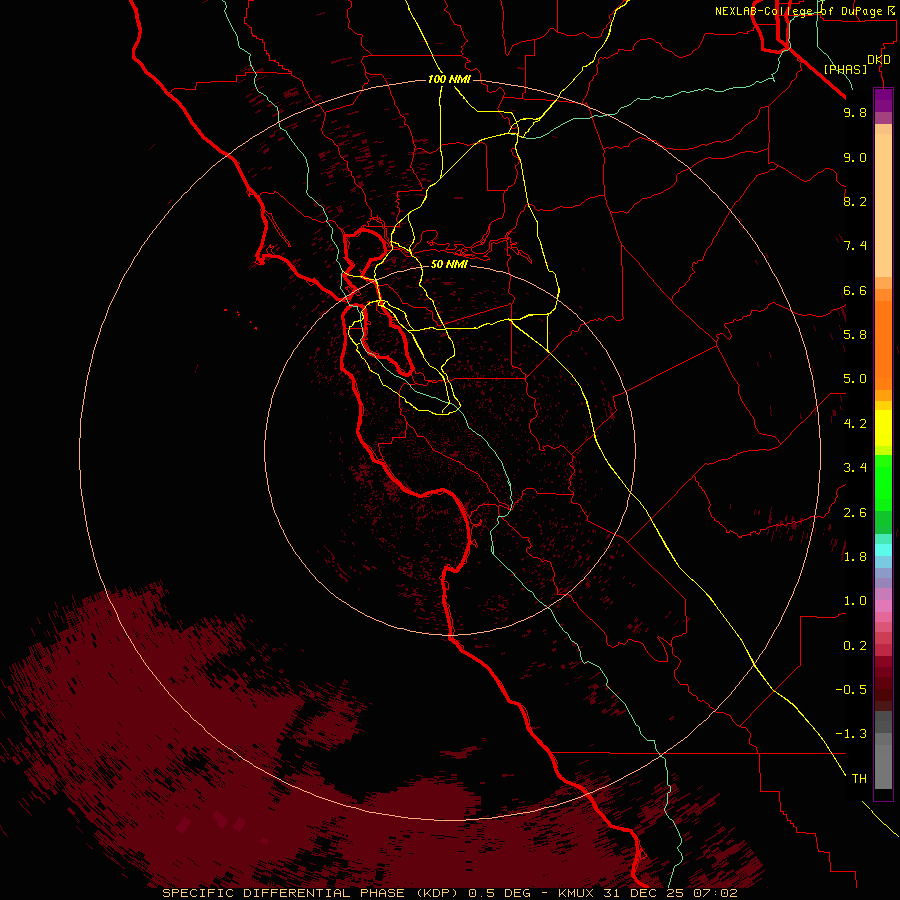Click the "9.8" value on the color scale
The height and width of the screenshot is (900, 900).
855,112
